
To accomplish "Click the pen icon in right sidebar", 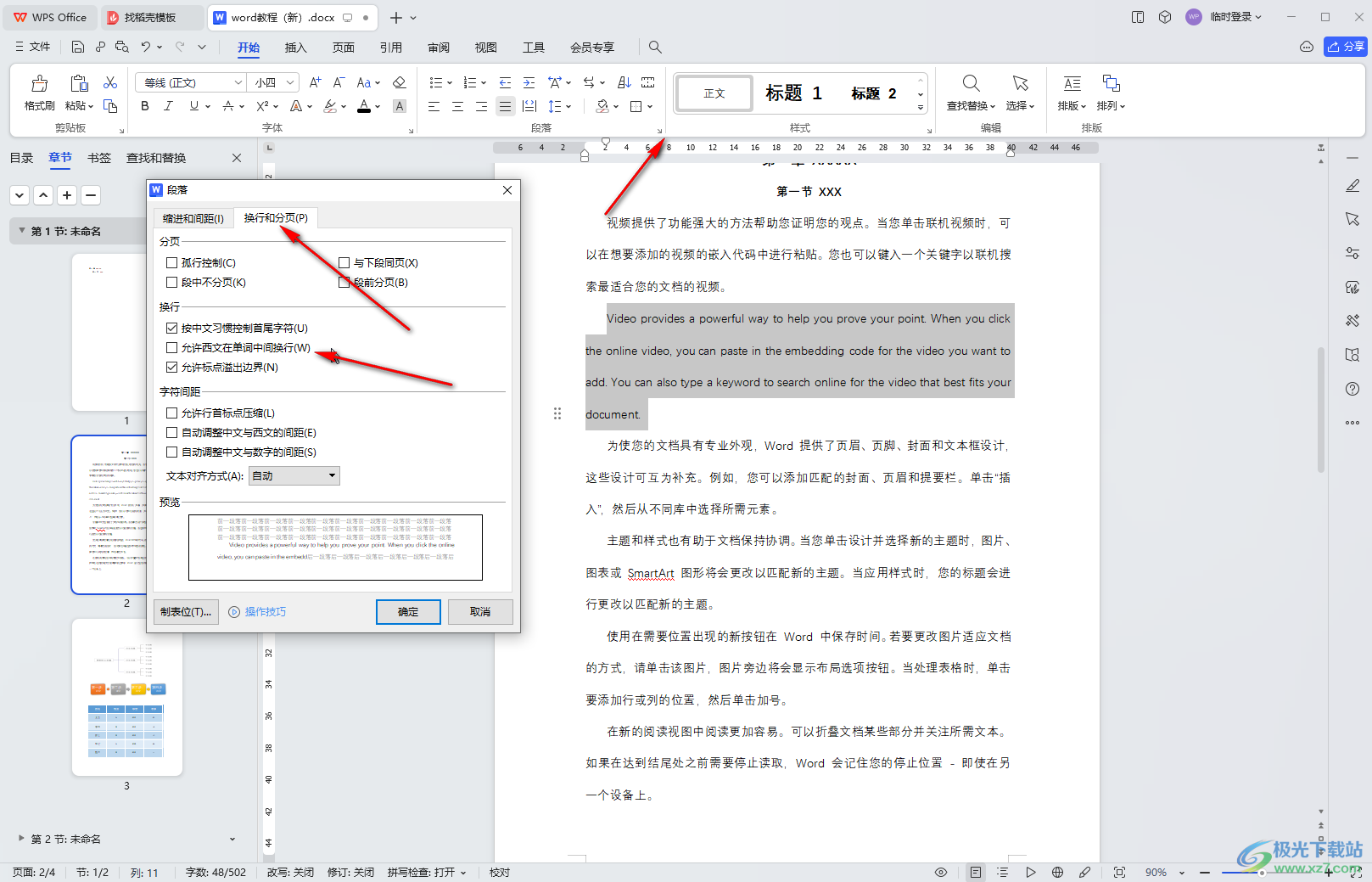I will [1352, 185].
